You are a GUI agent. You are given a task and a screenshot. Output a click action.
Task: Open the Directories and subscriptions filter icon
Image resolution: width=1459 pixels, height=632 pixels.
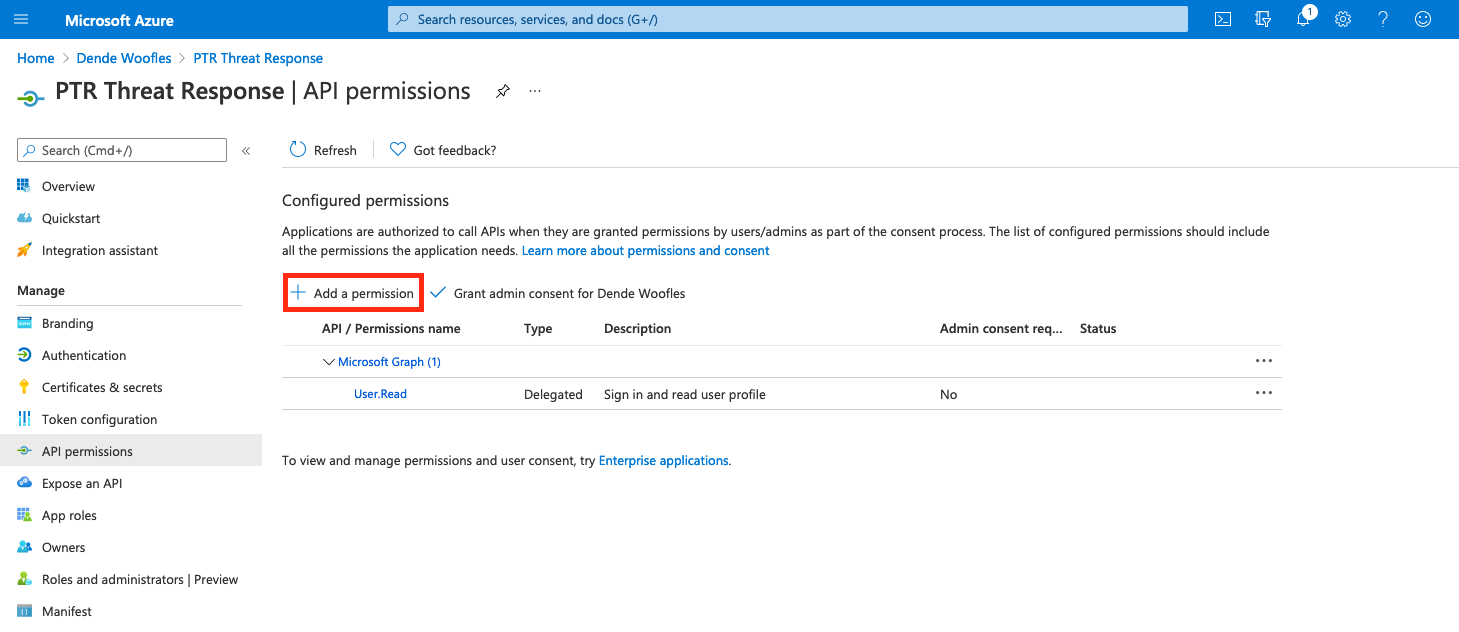tap(1263, 19)
